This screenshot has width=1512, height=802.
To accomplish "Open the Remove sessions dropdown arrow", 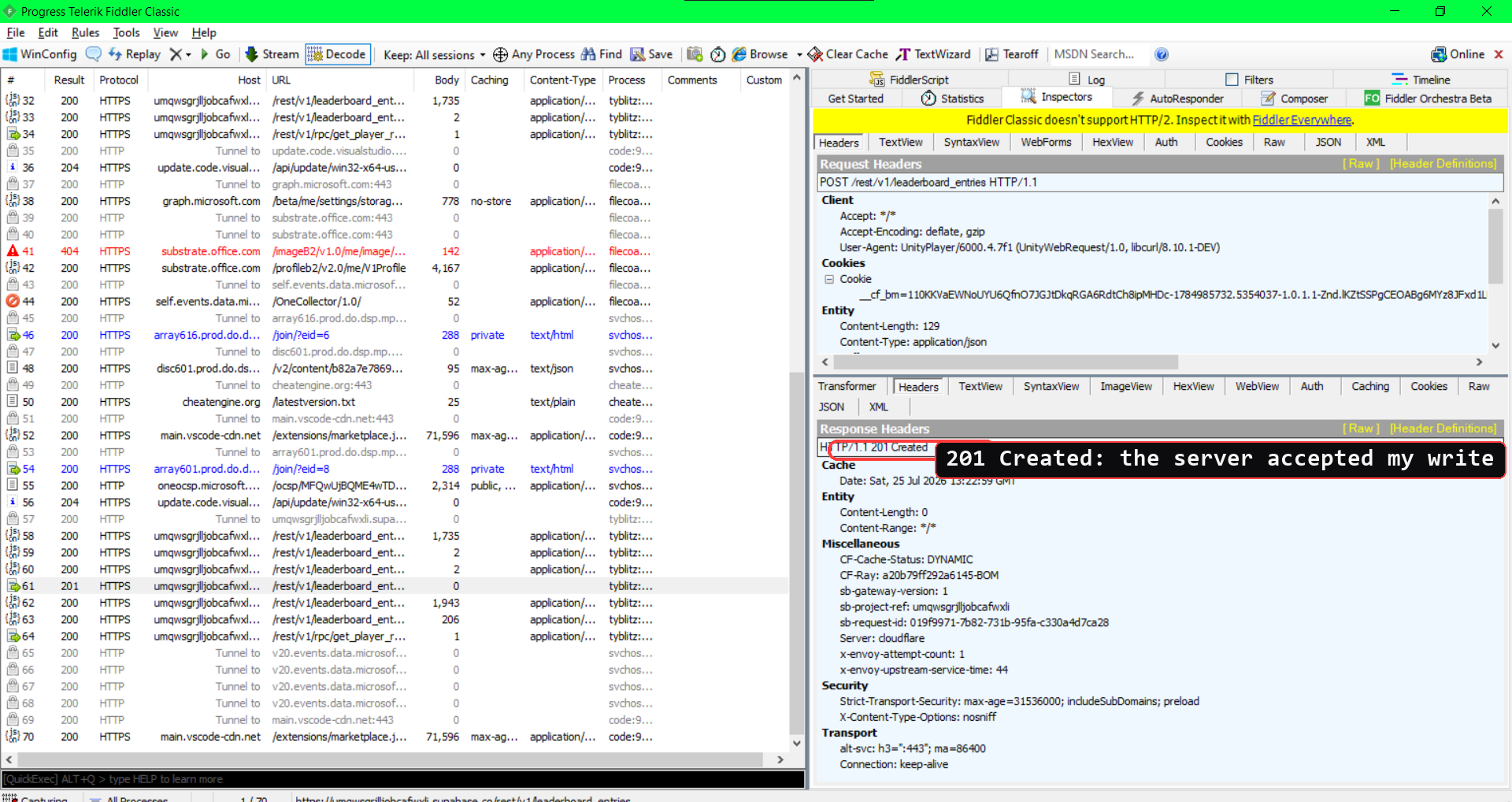I will [x=188, y=54].
